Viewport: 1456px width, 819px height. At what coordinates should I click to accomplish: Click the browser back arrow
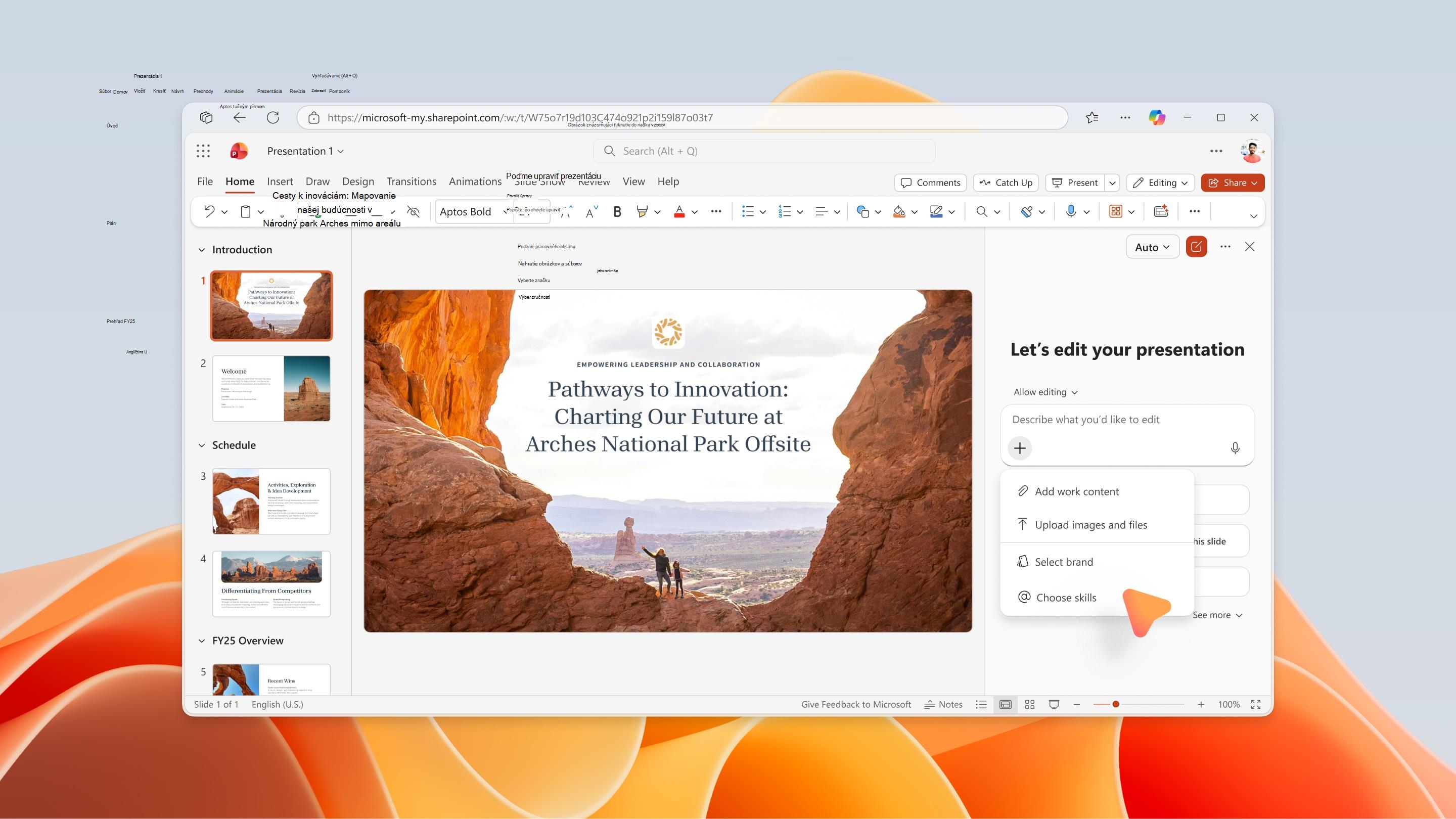240,118
